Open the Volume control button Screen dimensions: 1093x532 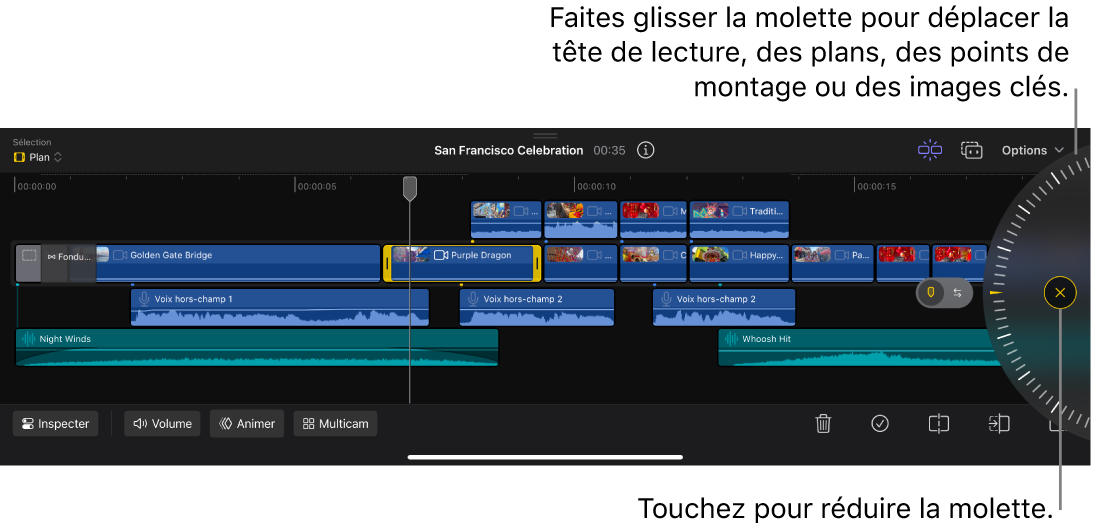click(162, 423)
